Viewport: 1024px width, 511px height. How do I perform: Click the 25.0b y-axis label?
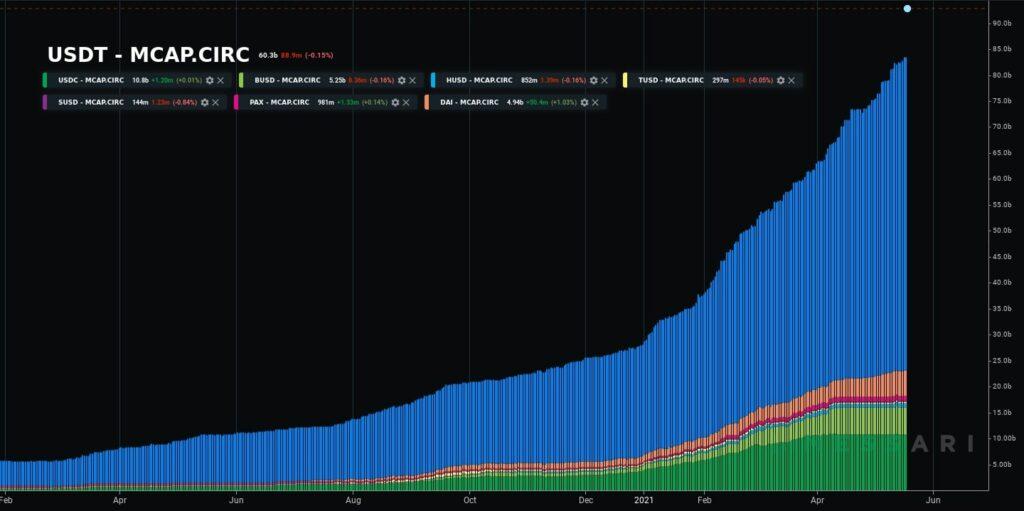click(x=1002, y=360)
